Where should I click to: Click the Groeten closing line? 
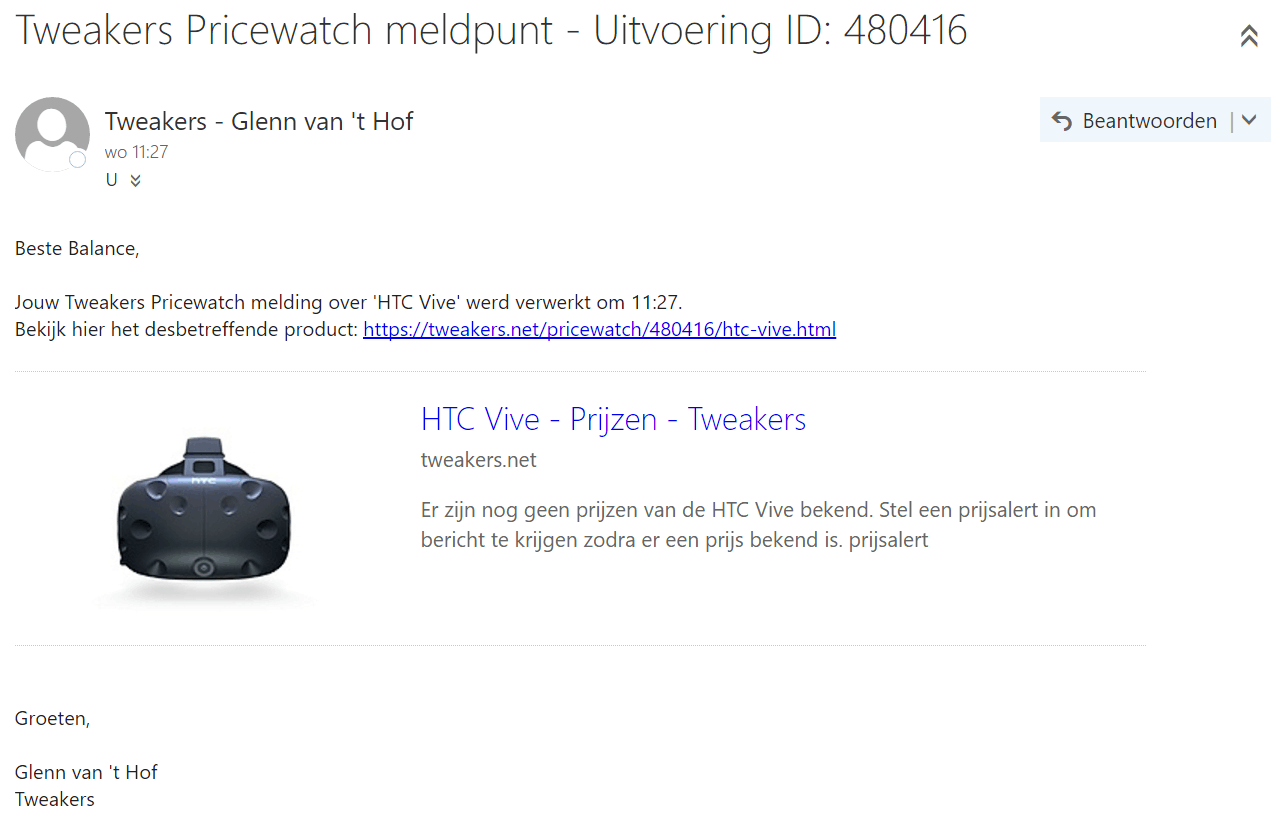click(x=52, y=719)
